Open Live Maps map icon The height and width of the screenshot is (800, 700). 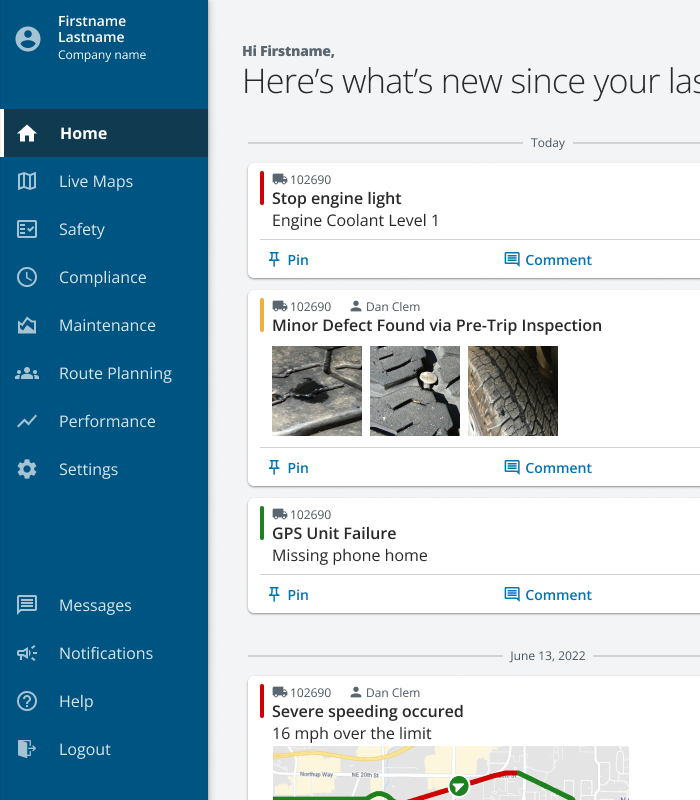pos(27,181)
